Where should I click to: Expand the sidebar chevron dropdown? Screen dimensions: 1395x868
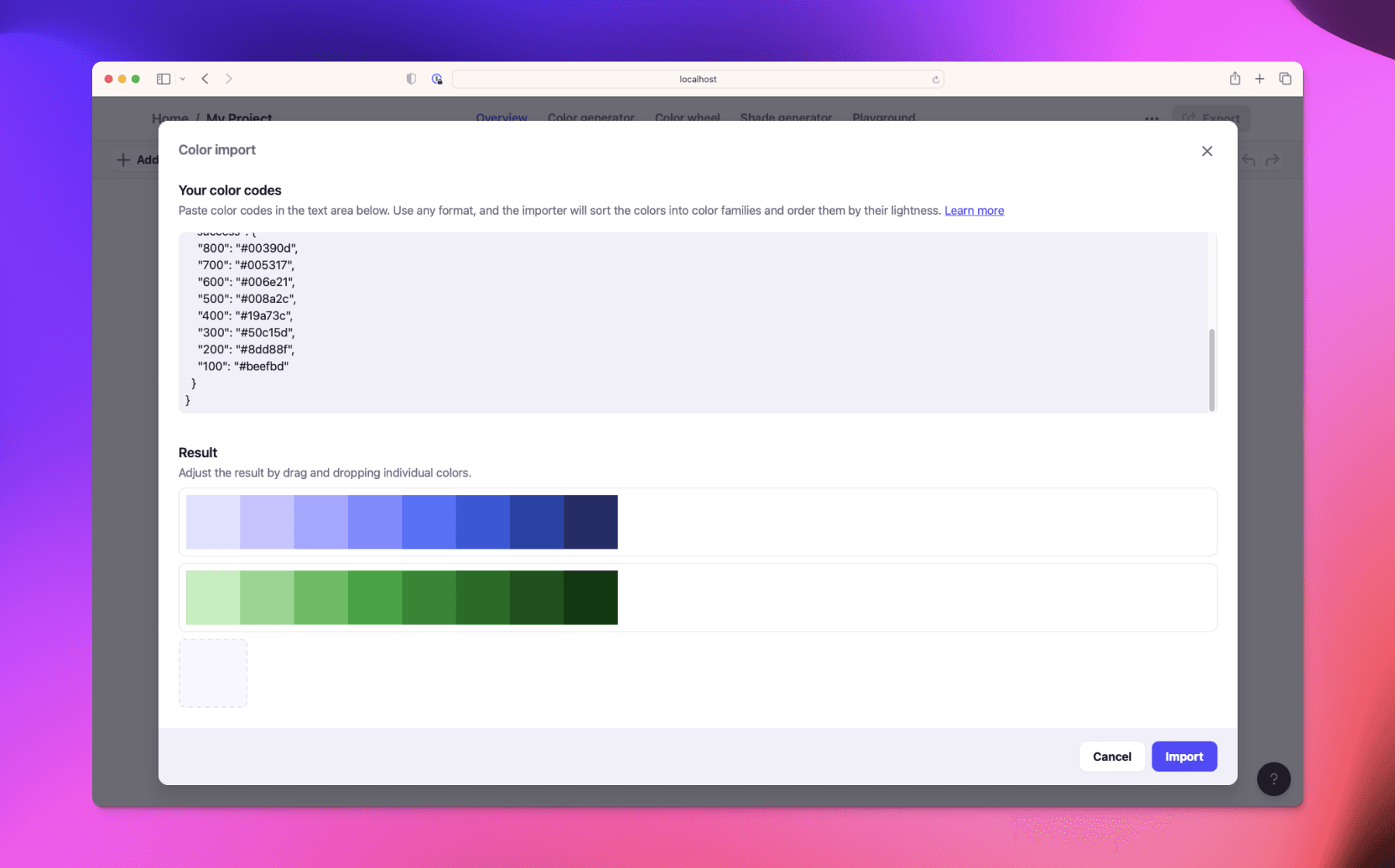pos(183,78)
